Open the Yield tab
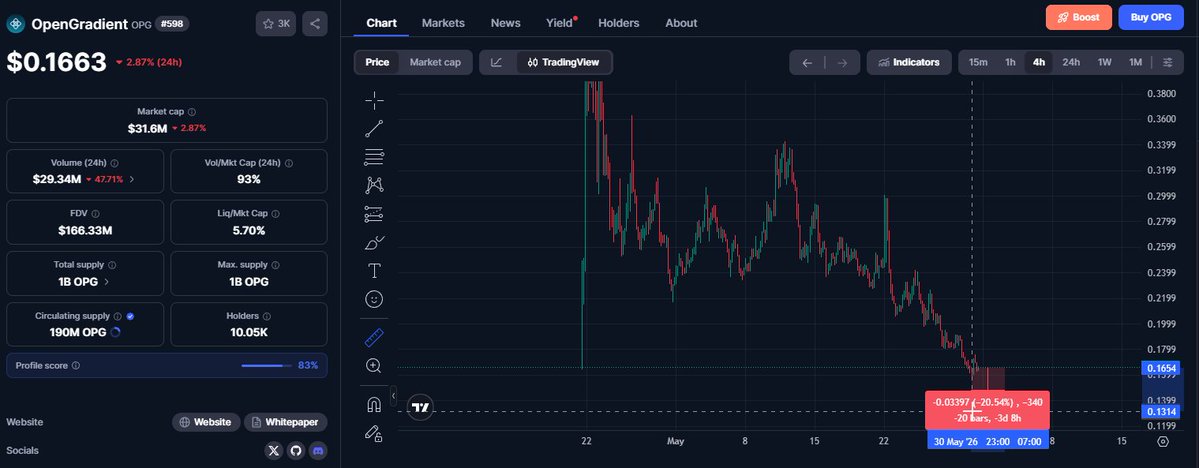Screen dimensions: 1199x468 click(x=561, y=23)
